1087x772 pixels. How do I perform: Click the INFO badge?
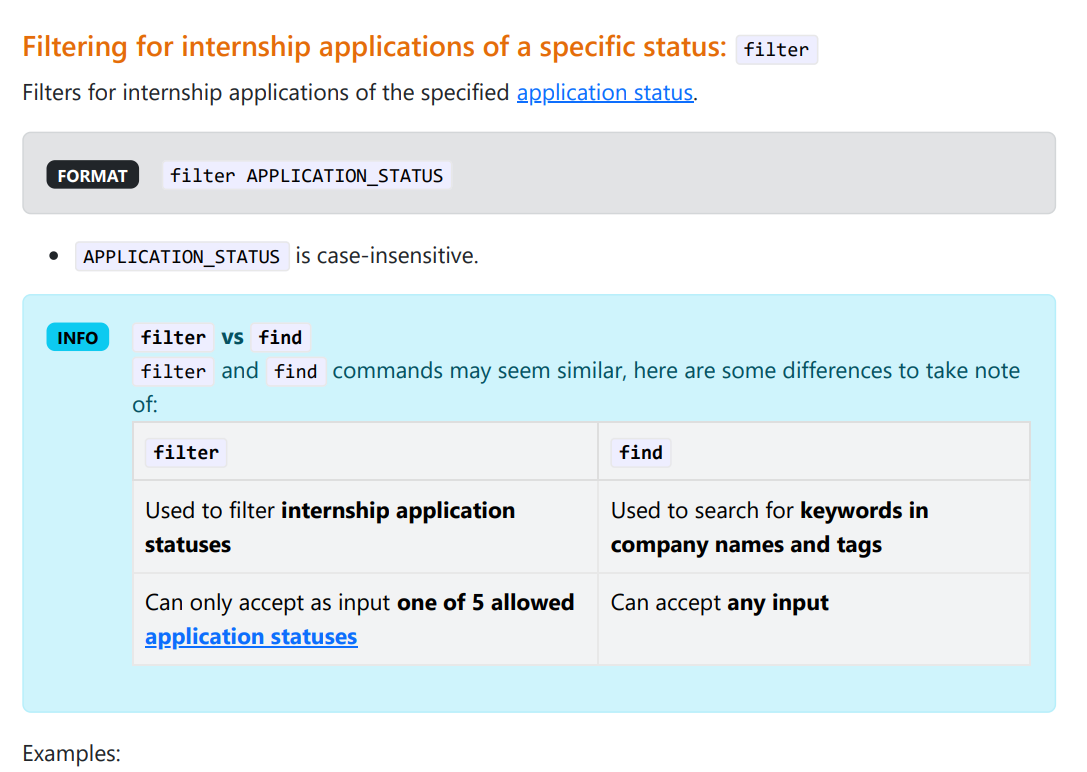[x=78, y=337]
